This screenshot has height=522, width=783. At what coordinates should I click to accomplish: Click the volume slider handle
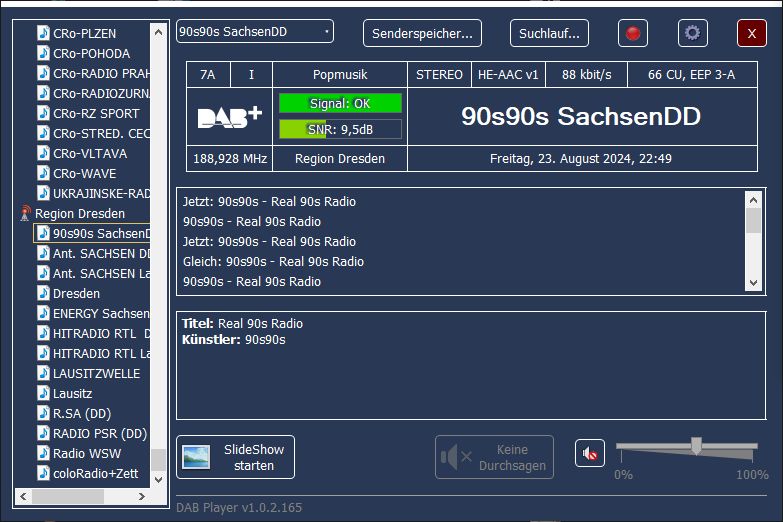click(696, 445)
